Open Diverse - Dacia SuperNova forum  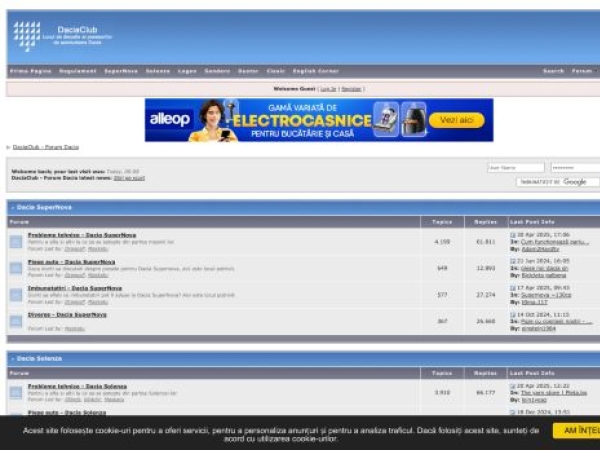point(67,315)
